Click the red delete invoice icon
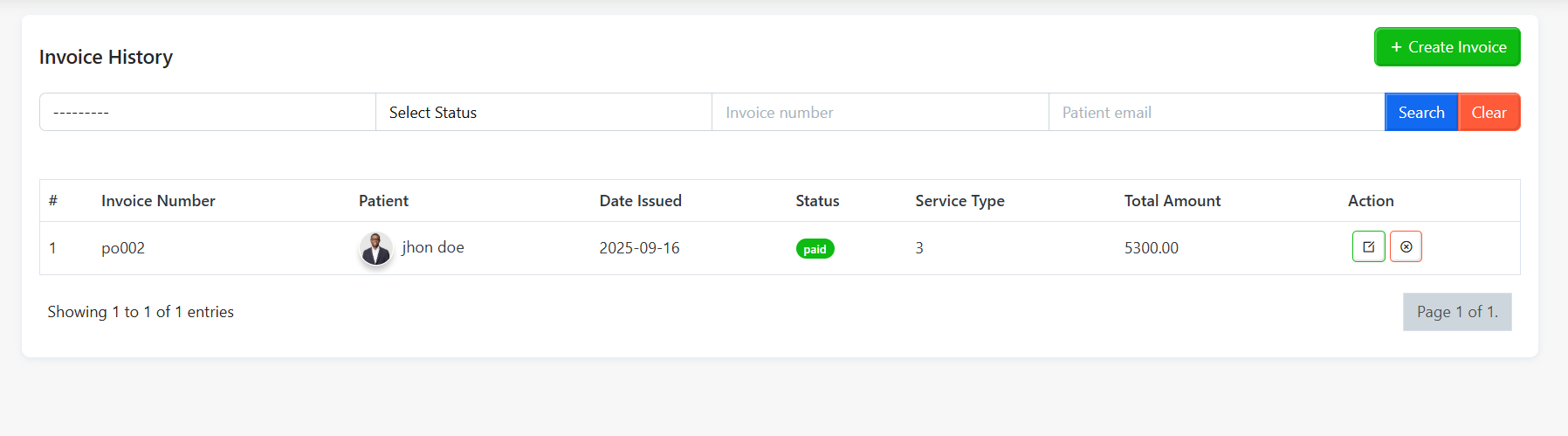This screenshot has width=1568, height=436. click(x=1406, y=246)
